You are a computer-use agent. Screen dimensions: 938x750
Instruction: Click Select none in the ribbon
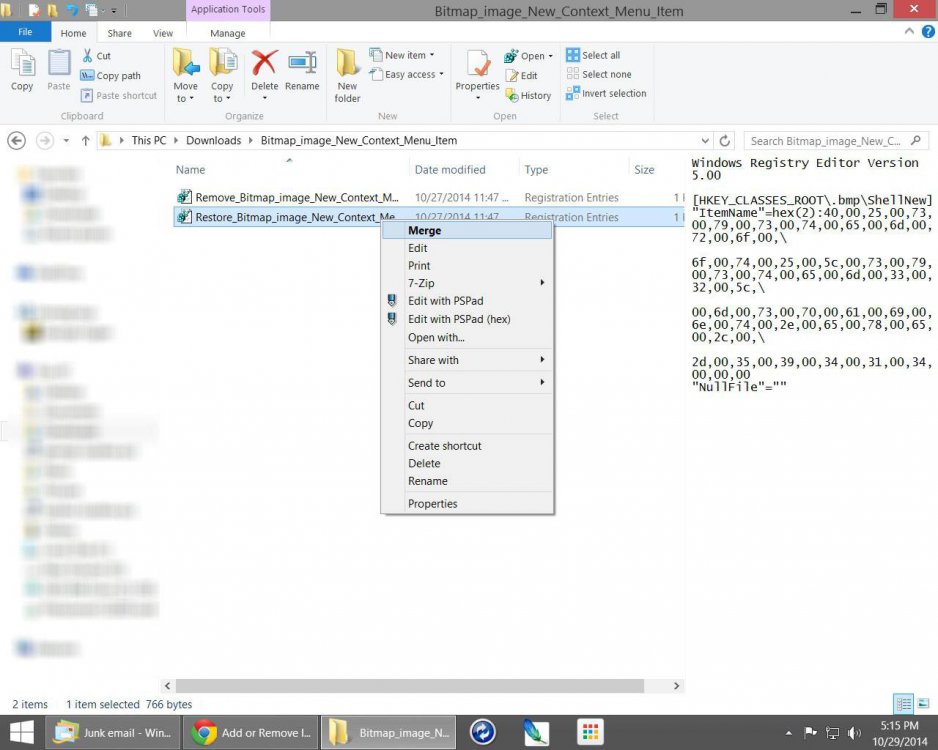(x=599, y=74)
